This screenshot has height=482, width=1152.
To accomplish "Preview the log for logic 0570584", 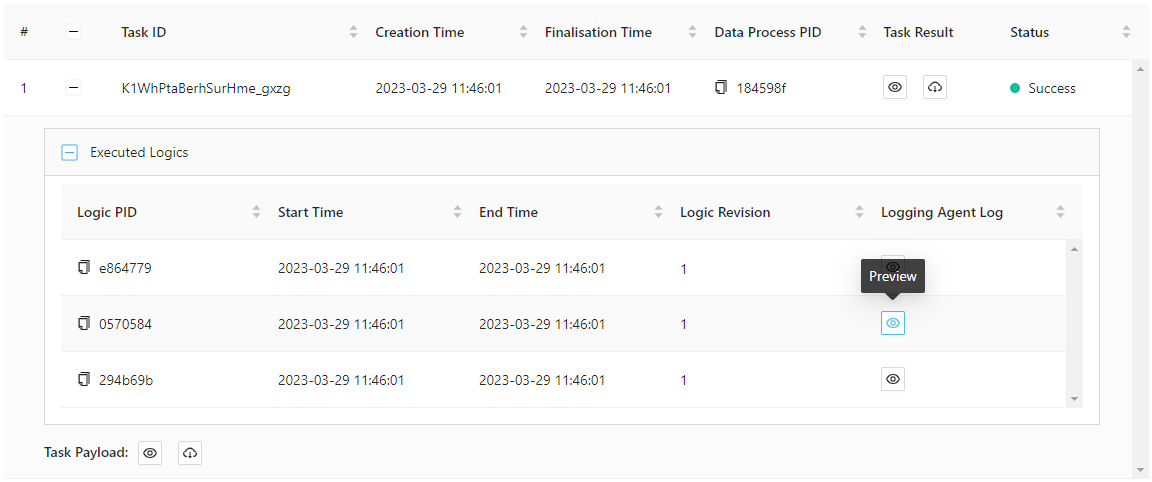I will (893, 323).
